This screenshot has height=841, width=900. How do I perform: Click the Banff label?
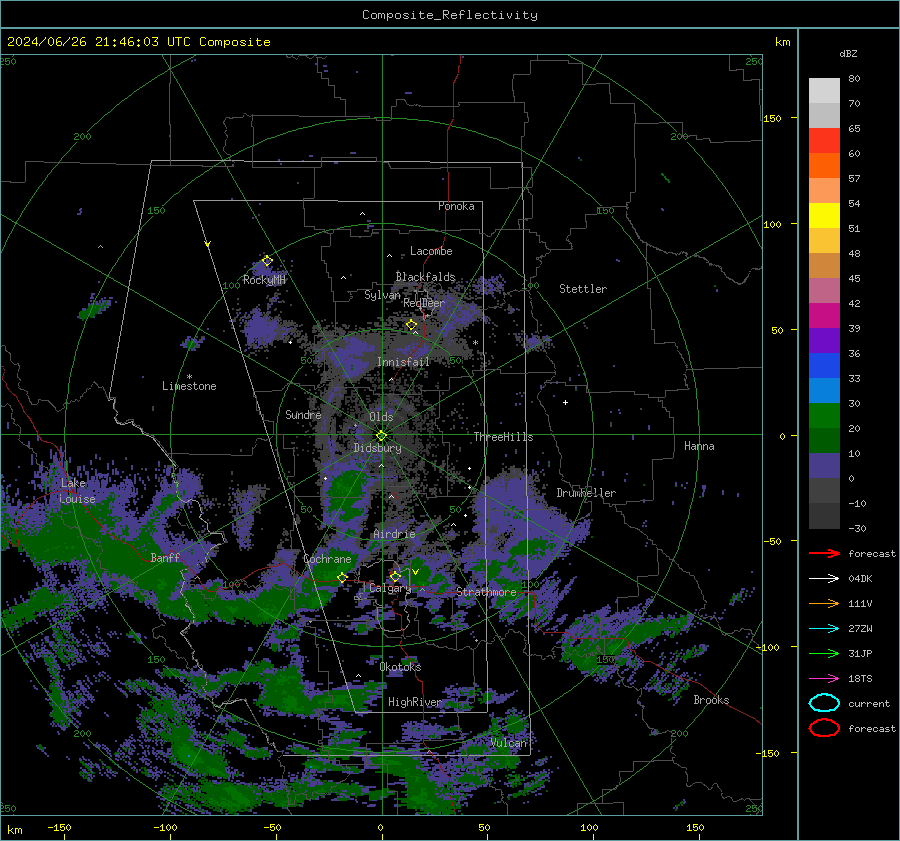click(x=165, y=557)
